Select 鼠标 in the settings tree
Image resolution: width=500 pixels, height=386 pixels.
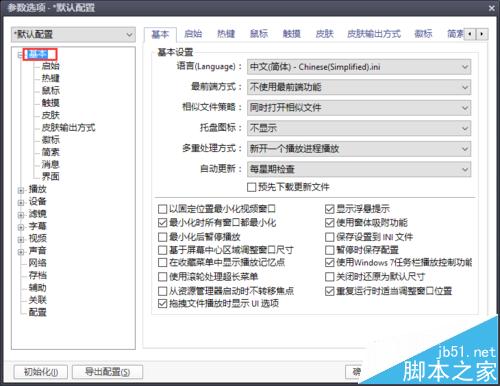(51, 90)
